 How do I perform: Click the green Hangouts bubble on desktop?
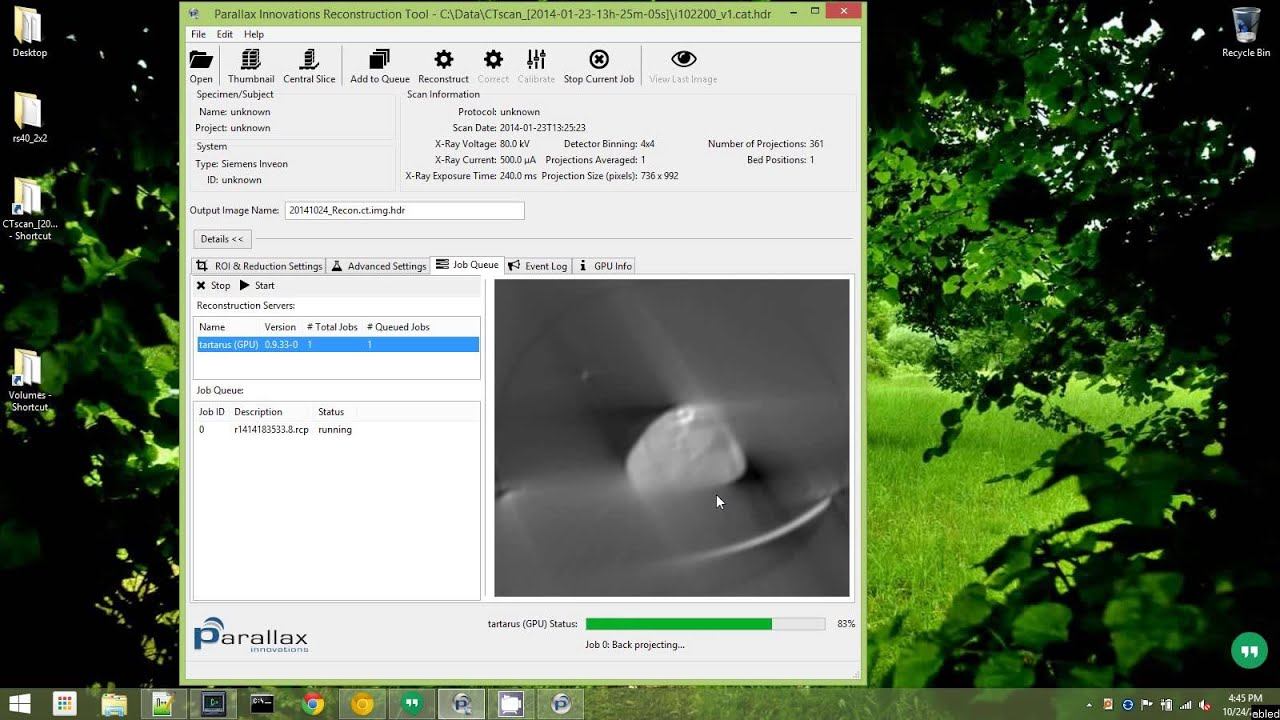(1248, 652)
